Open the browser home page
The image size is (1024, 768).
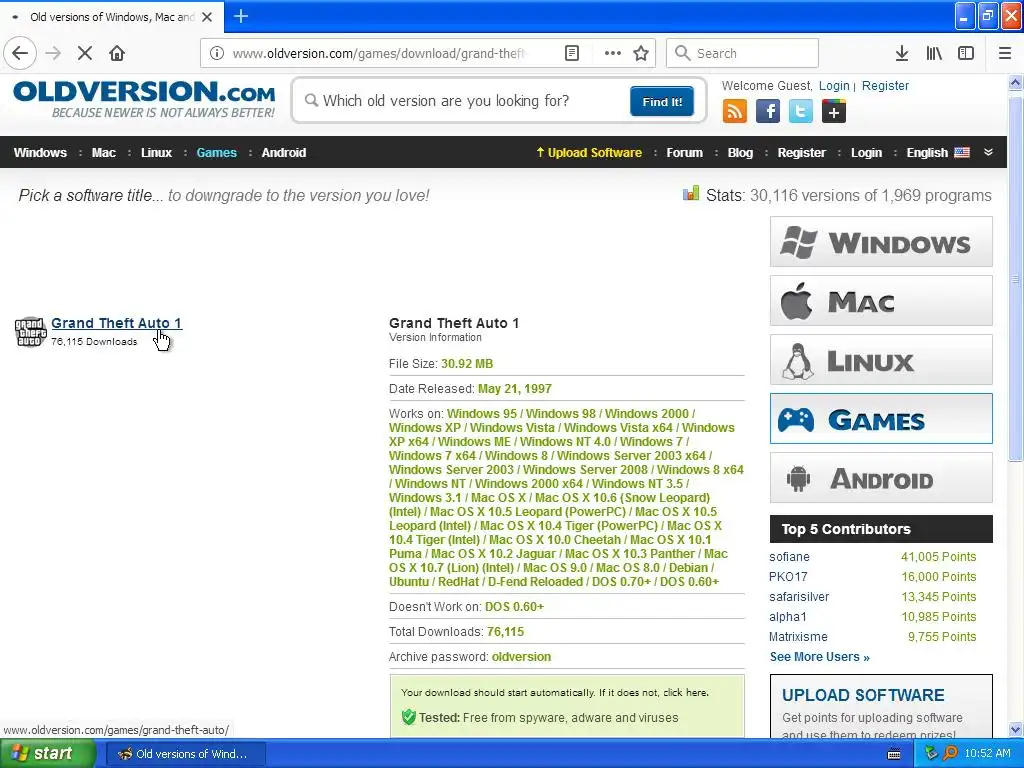pyautogui.click(x=117, y=53)
